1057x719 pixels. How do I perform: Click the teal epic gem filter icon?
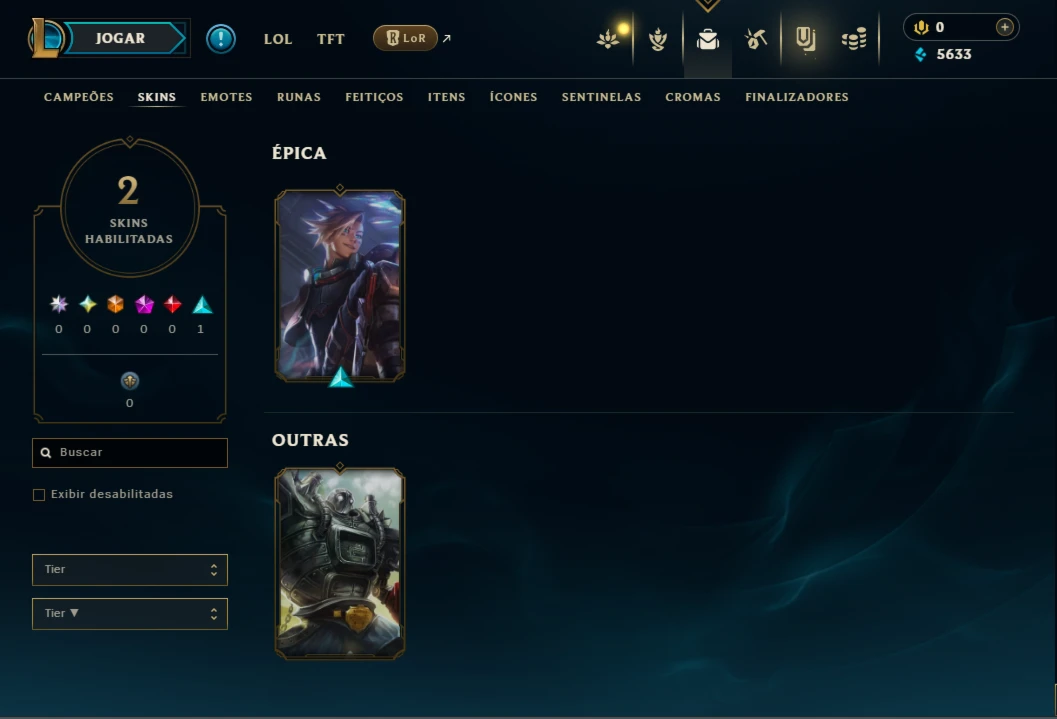pos(202,305)
